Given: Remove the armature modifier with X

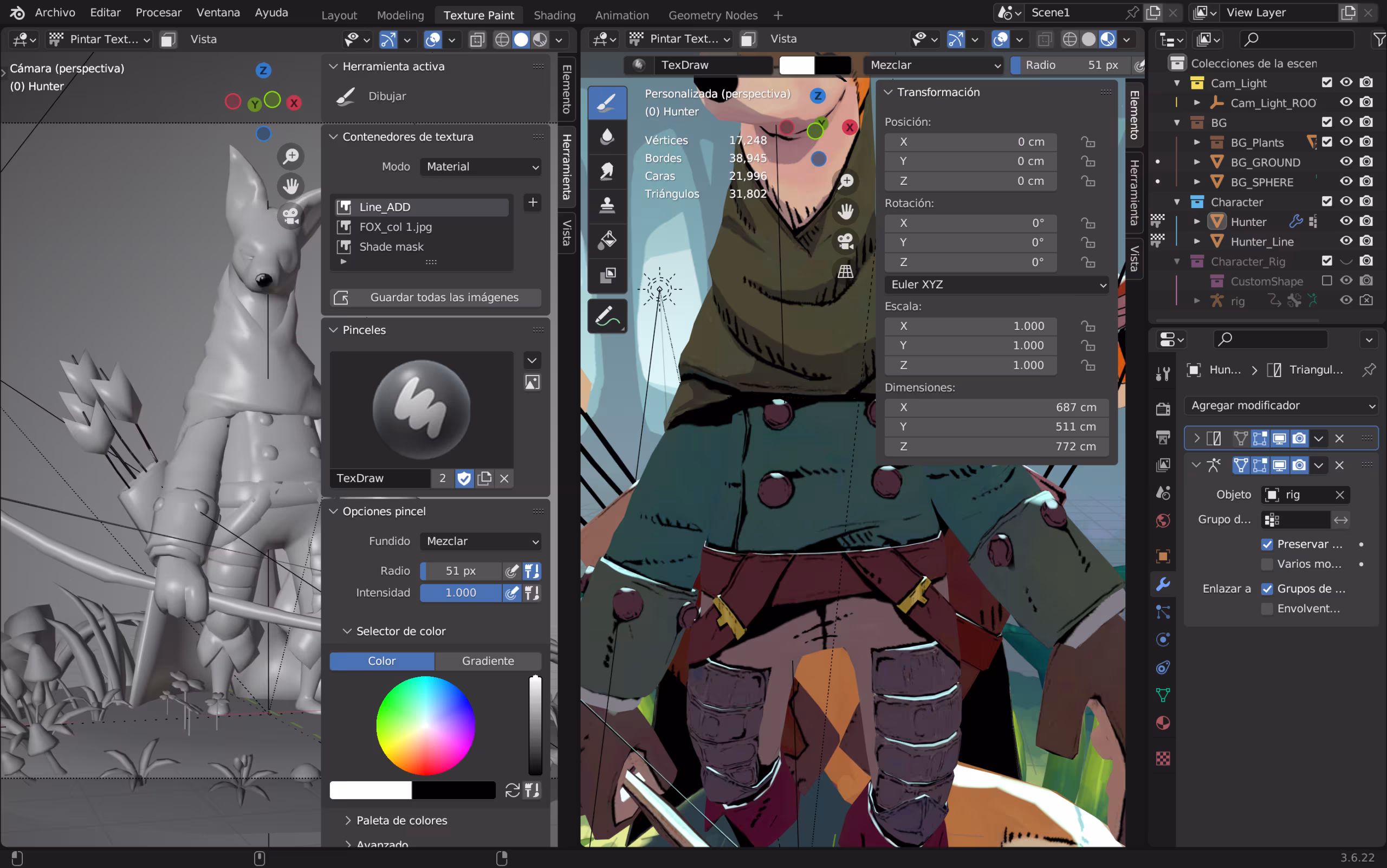Looking at the screenshot, I should pos(1339,465).
